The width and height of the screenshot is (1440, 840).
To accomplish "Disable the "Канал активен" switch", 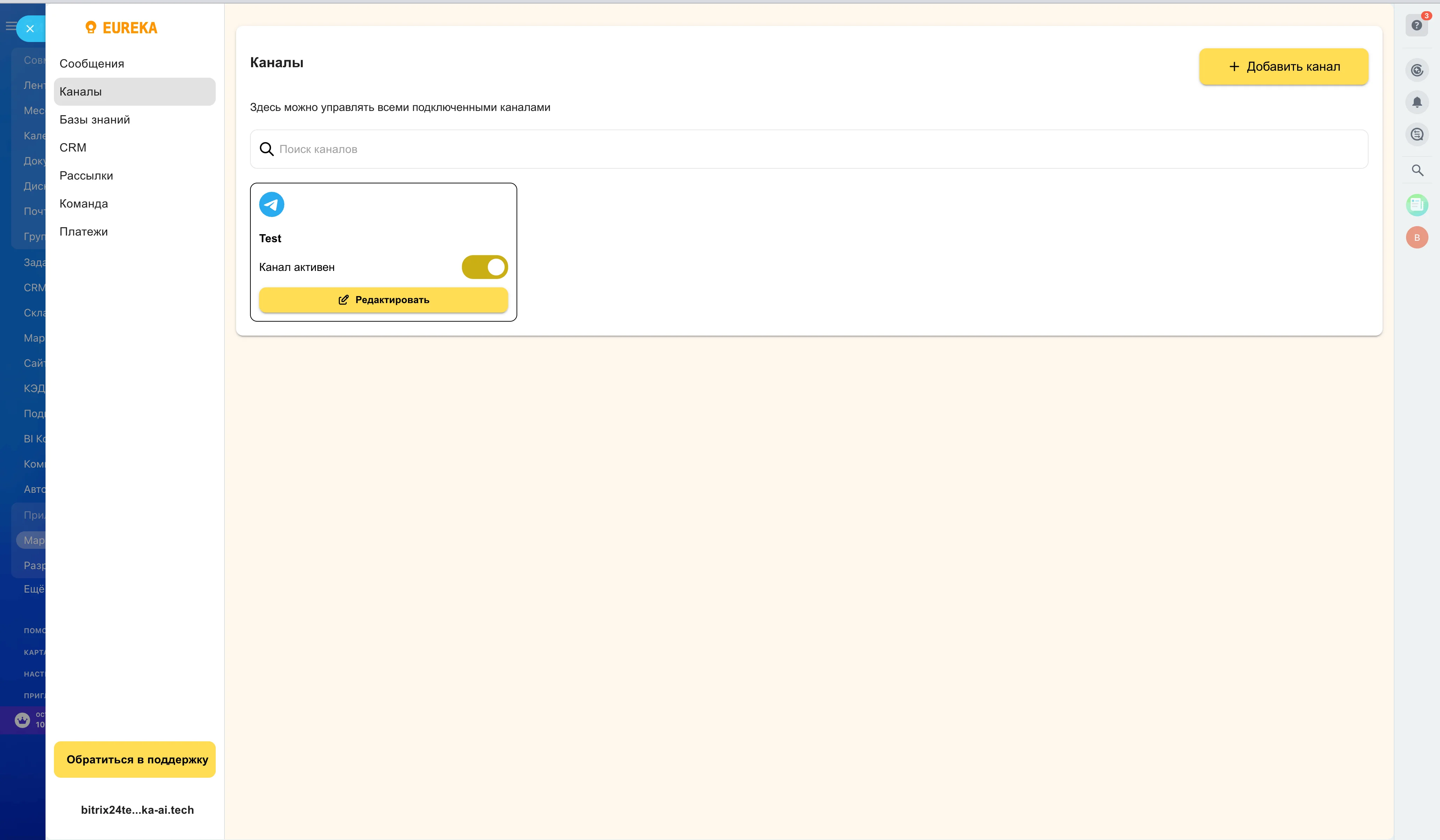I will click(x=485, y=267).
